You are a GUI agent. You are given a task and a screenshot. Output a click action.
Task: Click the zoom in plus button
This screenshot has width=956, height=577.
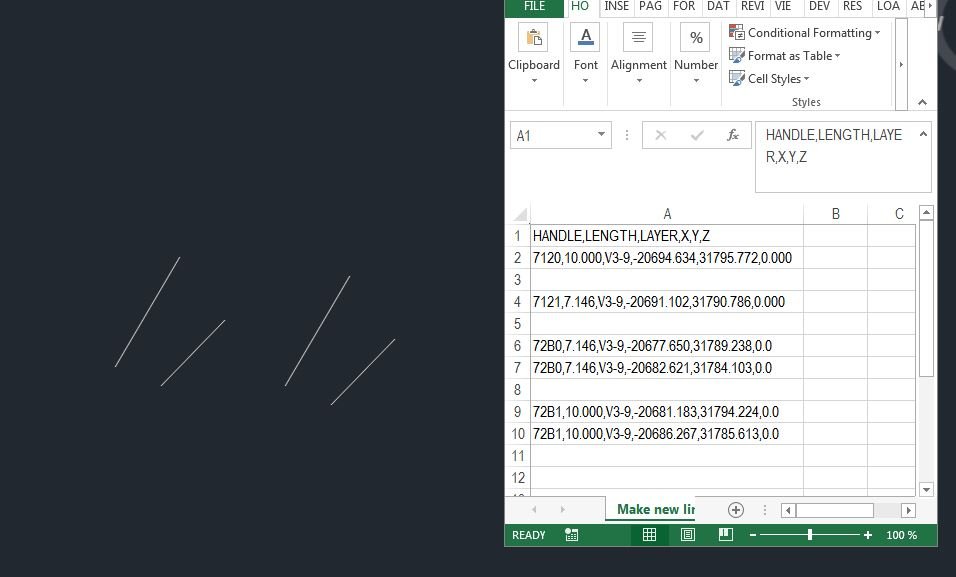point(868,535)
